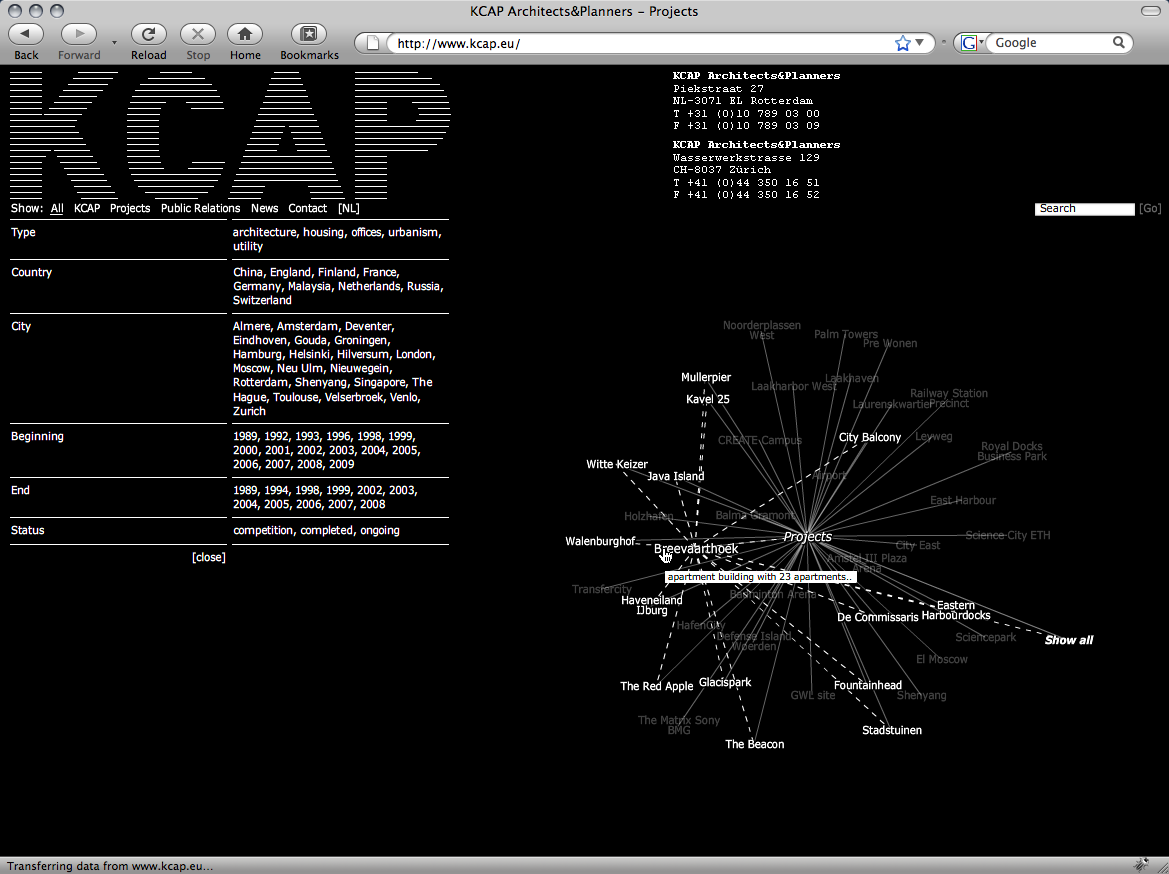1169x874 pixels.
Task: Select The Red Apple project node
Action: [656, 687]
